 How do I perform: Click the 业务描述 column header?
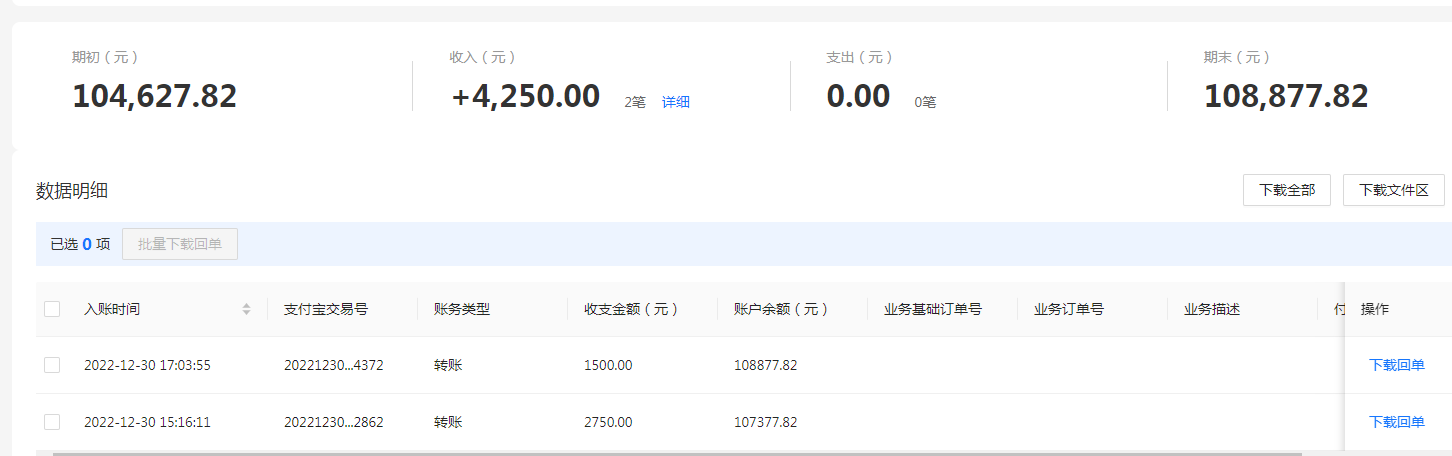coord(1212,309)
